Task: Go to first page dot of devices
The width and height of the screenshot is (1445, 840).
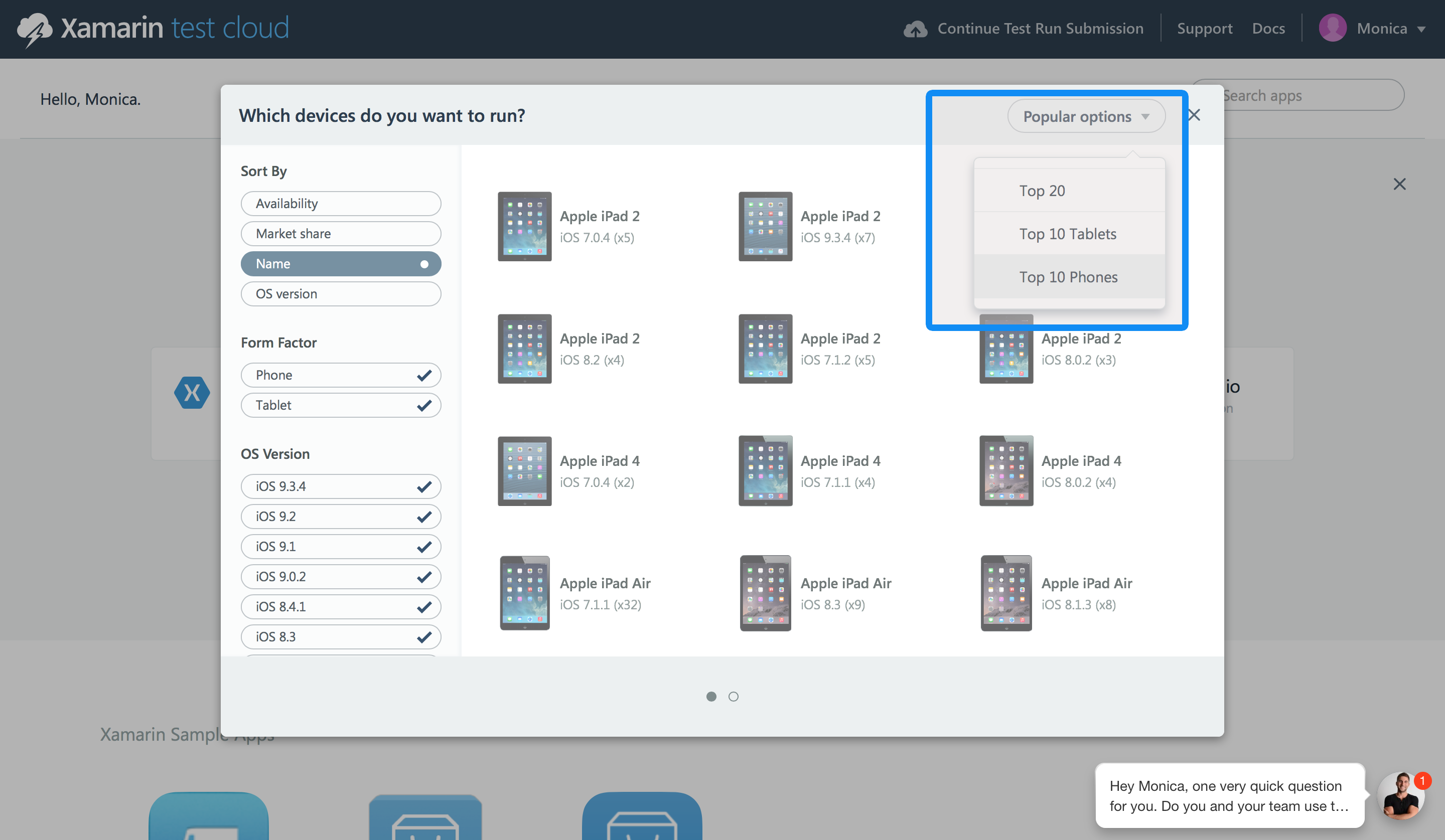Action: click(x=711, y=696)
